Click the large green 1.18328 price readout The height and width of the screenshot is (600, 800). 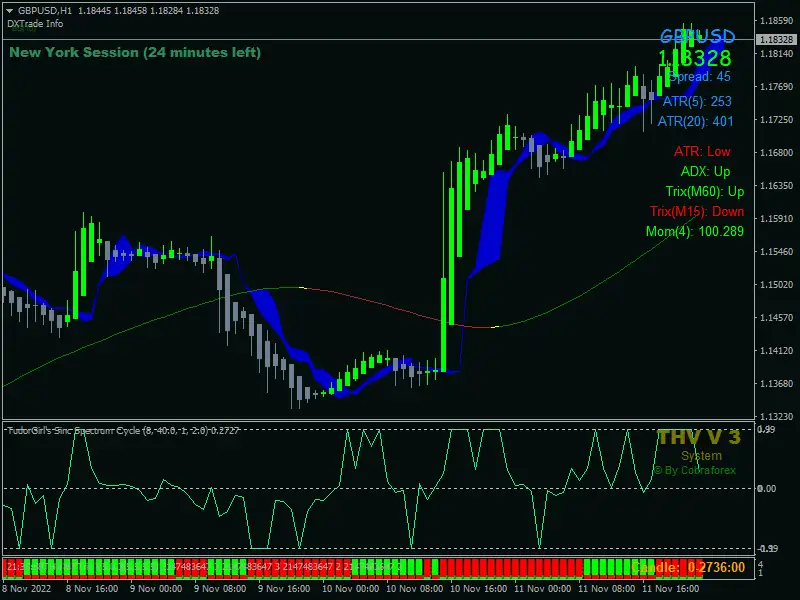tap(694, 58)
